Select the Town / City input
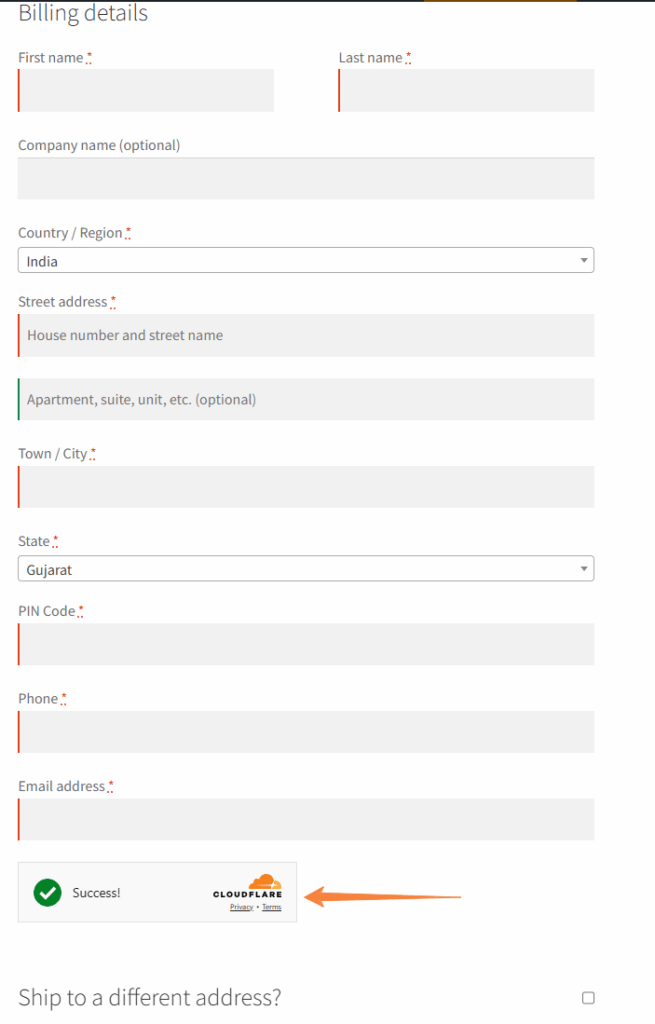Screen dimensions: 655x1024 pyautogui.click(x=306, y=487)
